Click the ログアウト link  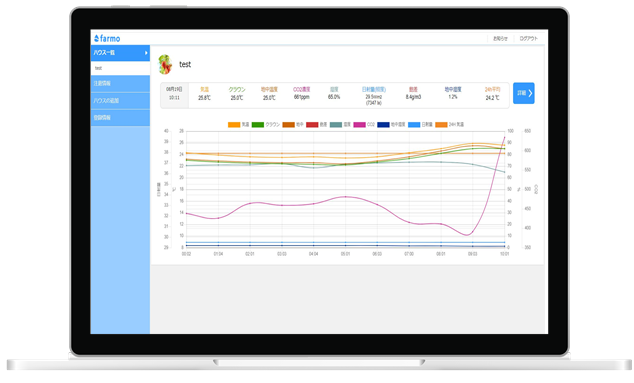tap(528, 38)
